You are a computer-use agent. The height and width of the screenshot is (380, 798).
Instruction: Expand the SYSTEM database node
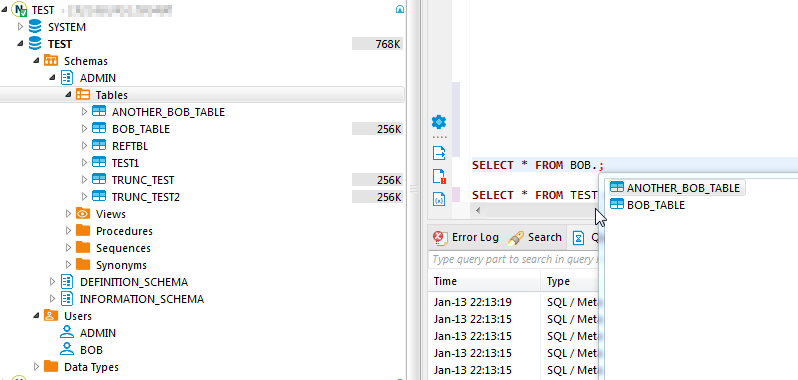pyautogui.click(x=20, y=26)
